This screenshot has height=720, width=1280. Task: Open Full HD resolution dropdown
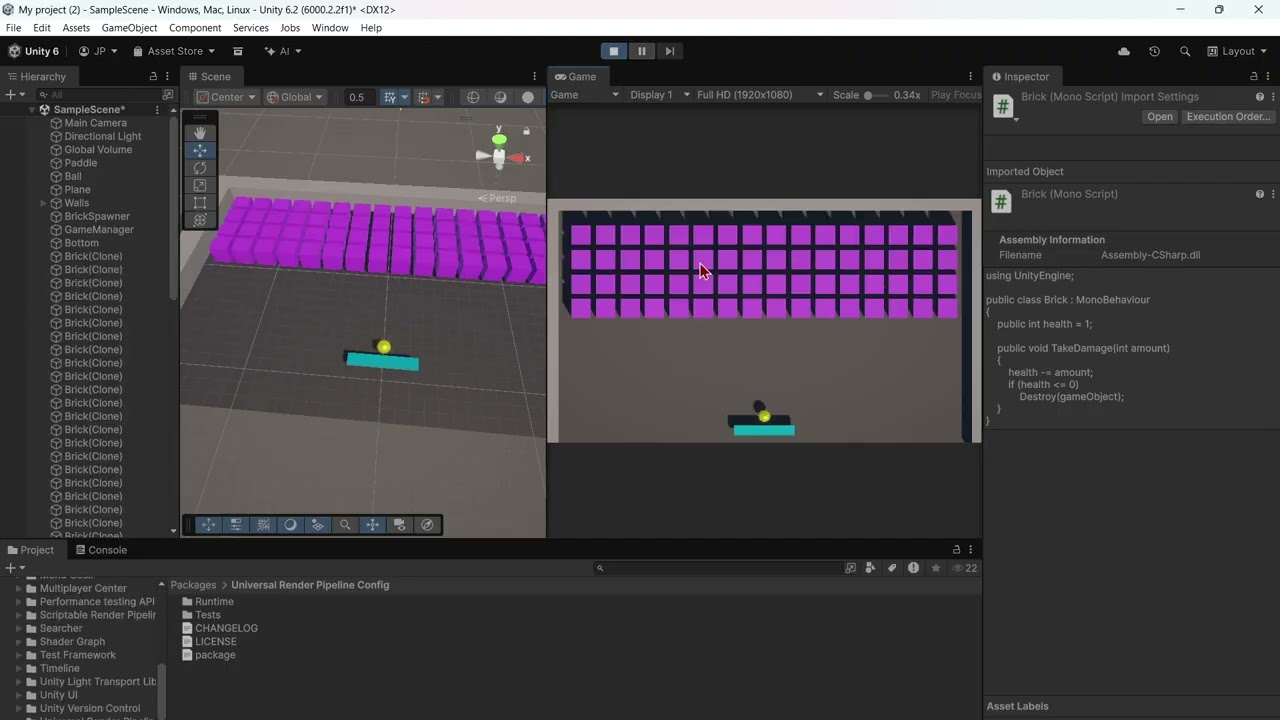[760, 95]
